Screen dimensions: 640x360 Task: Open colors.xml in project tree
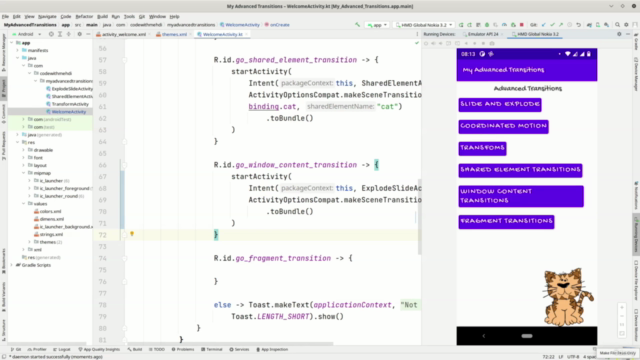[50, 211]
